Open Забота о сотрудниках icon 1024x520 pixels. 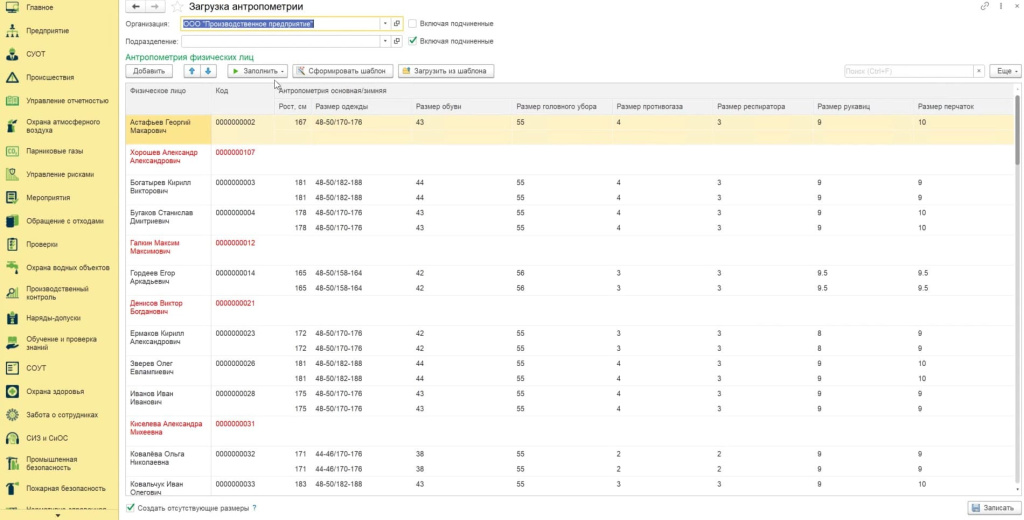pos(12,415)
